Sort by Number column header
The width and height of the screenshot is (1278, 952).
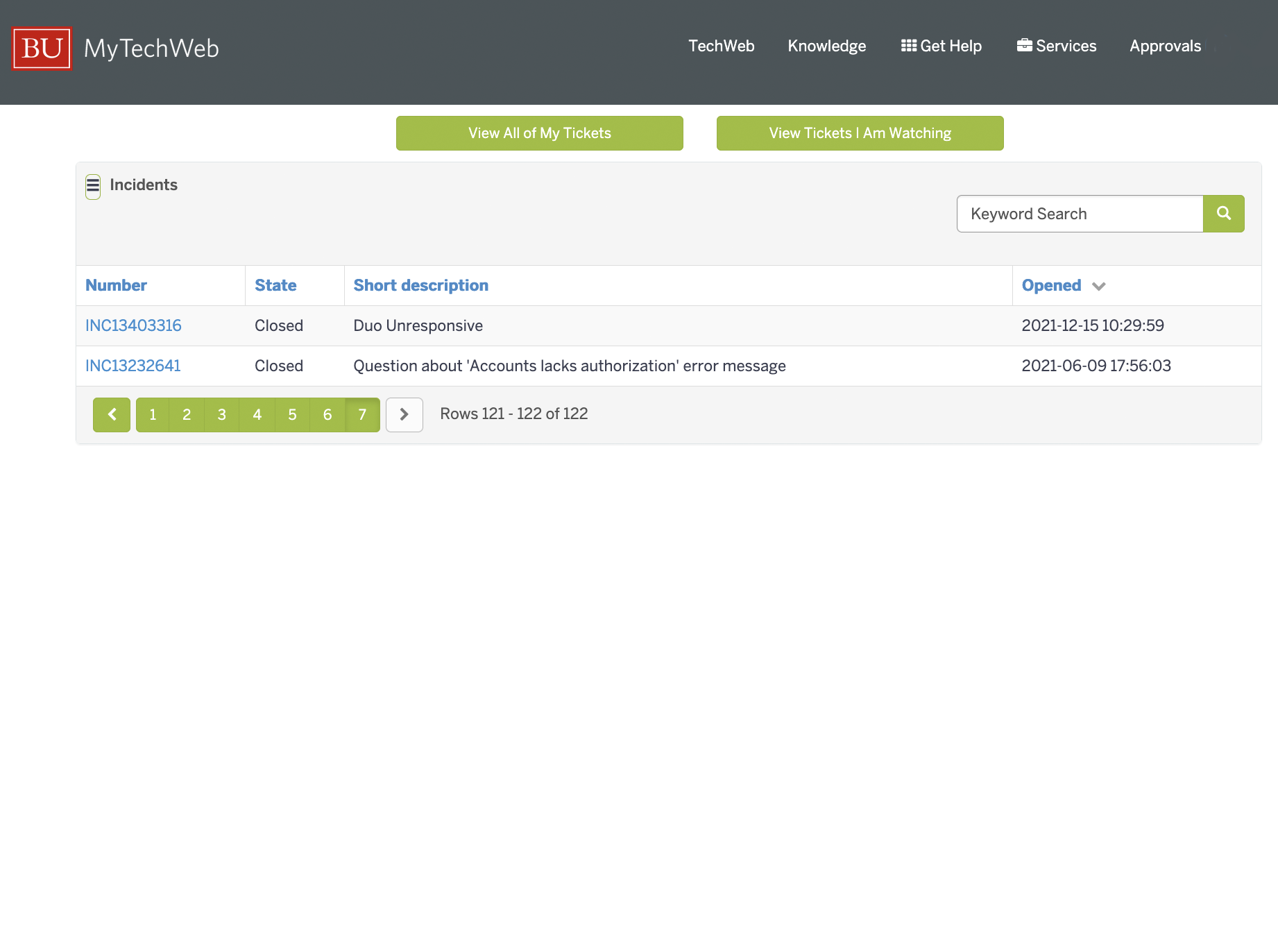click(x=116, y=285)
